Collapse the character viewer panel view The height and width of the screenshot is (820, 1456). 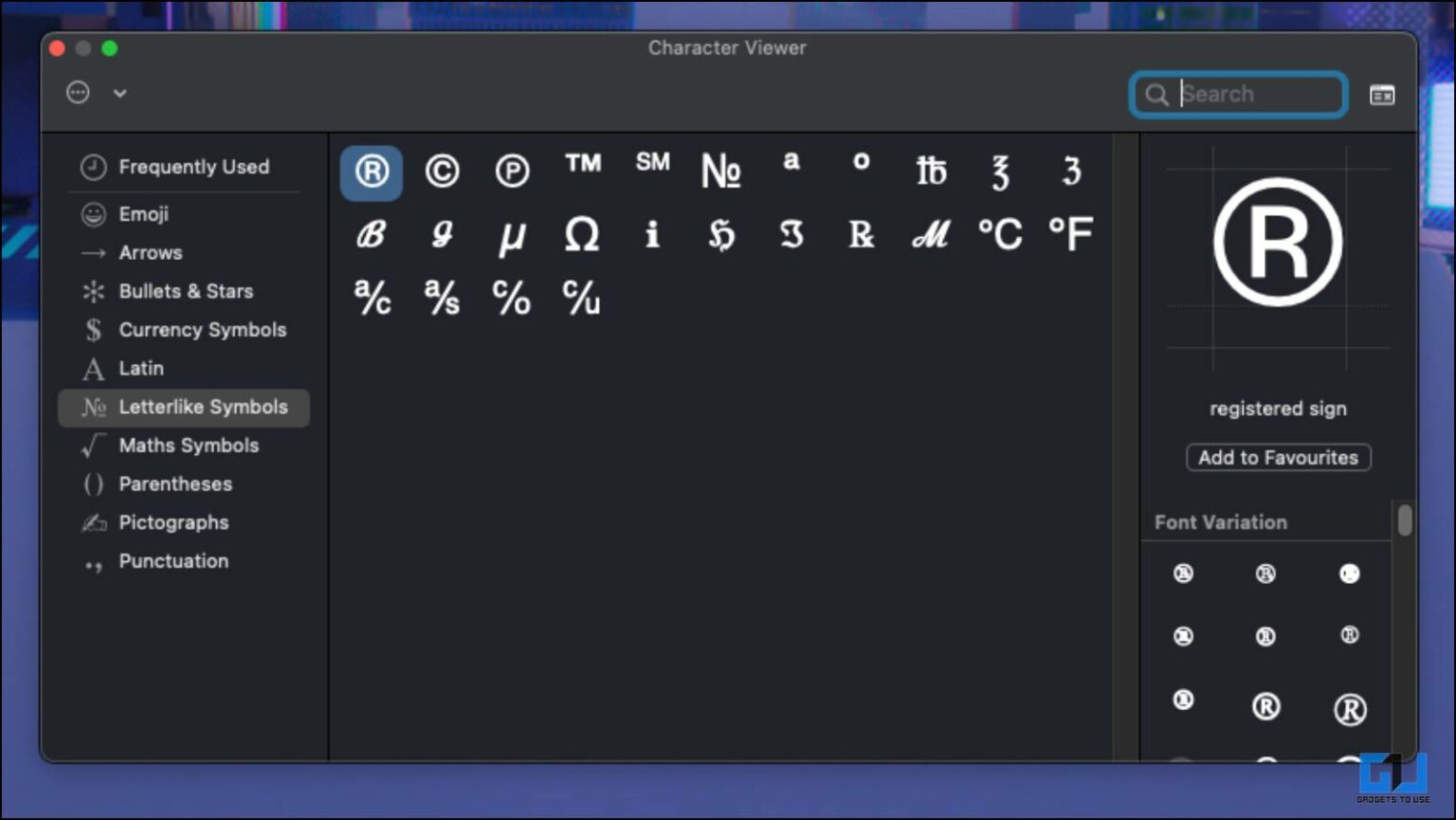1382,94
